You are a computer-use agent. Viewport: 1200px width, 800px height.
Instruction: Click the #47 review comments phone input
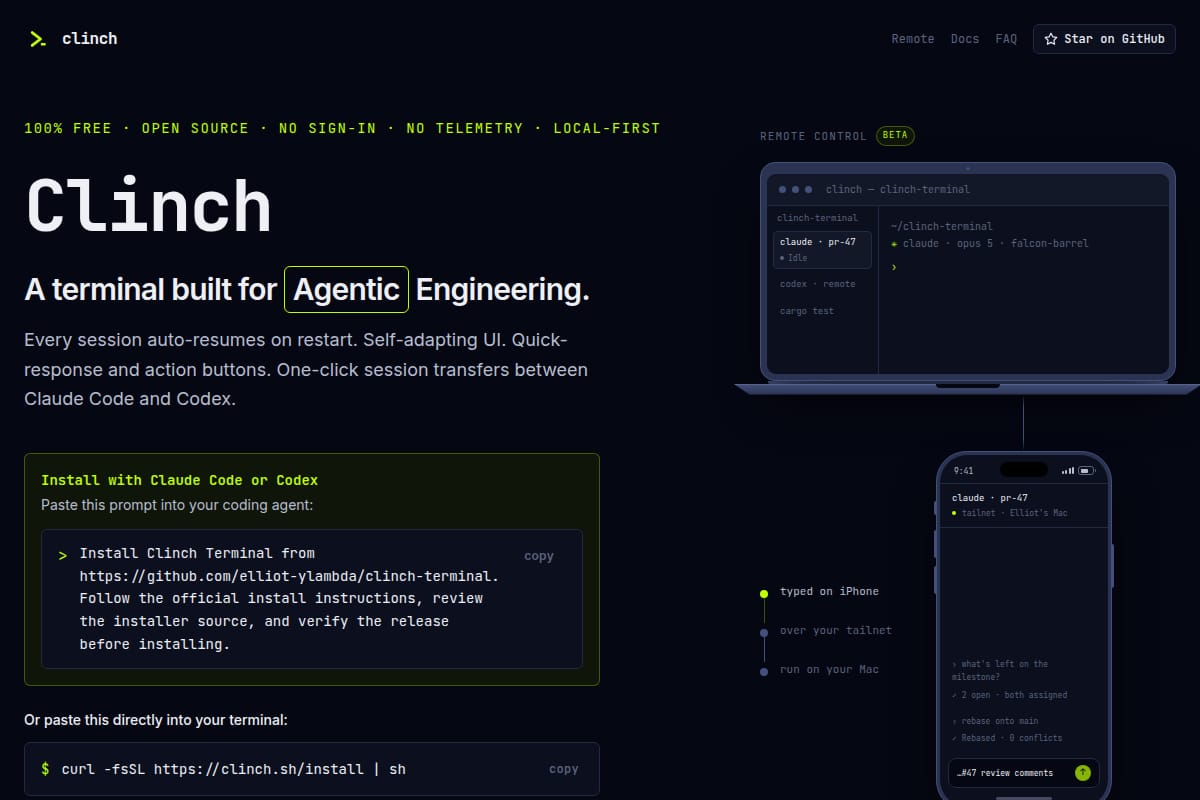tap(1023, 772)
